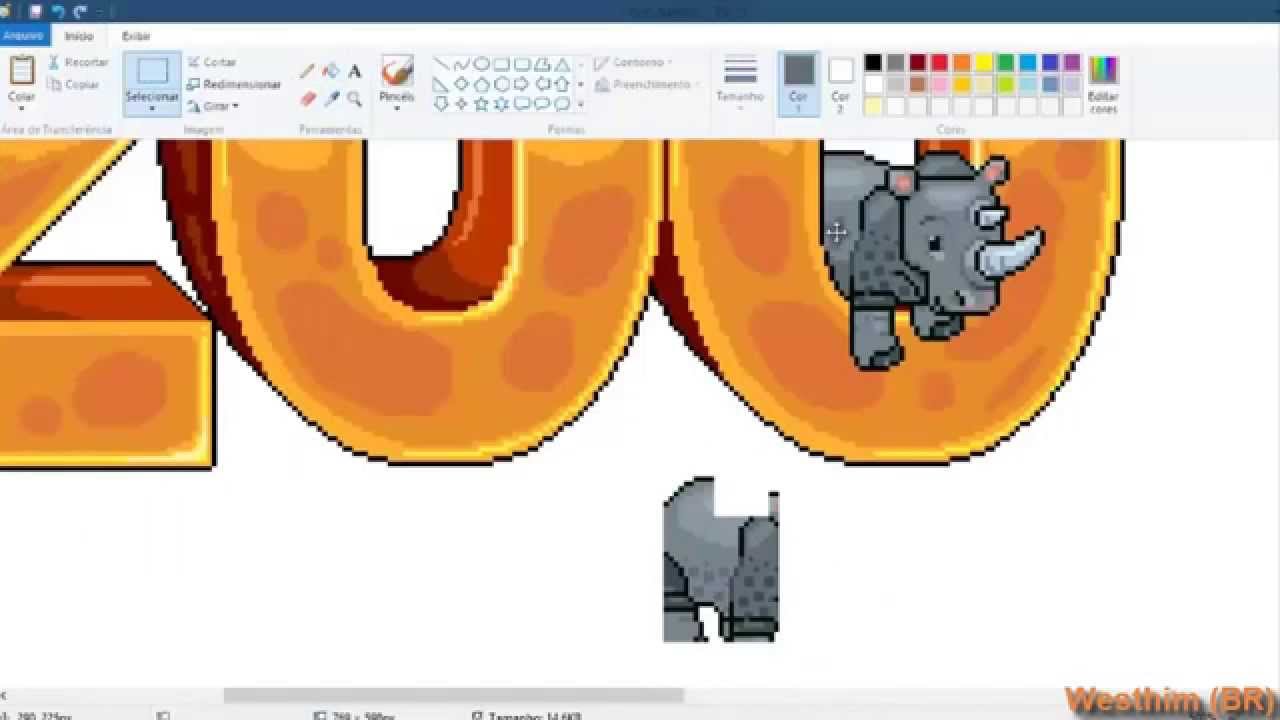The height and width of the screenshot is (720, 1280).
Task: Click the rectangular Selecionar selection tool
Action: (152, 71)
